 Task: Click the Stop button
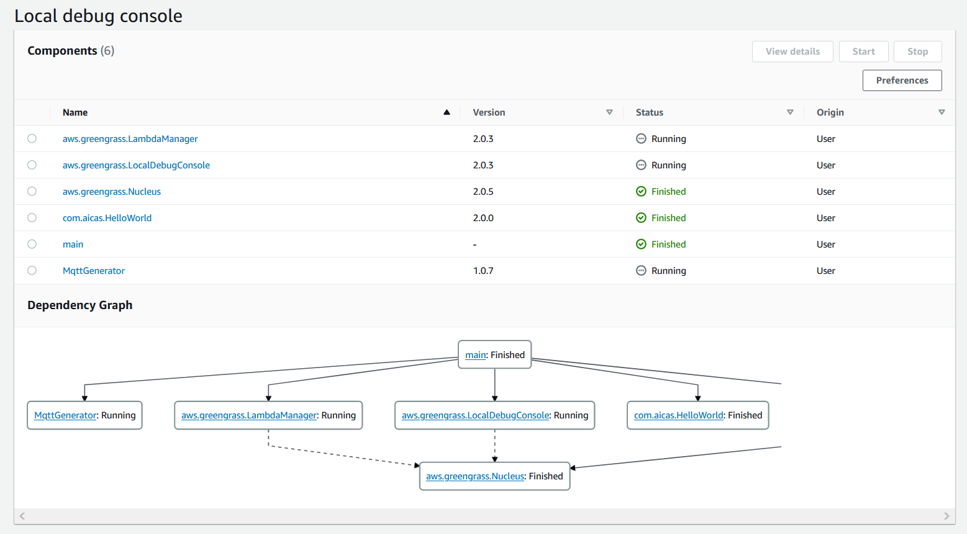pyautogui.click(x=918, y=52)
